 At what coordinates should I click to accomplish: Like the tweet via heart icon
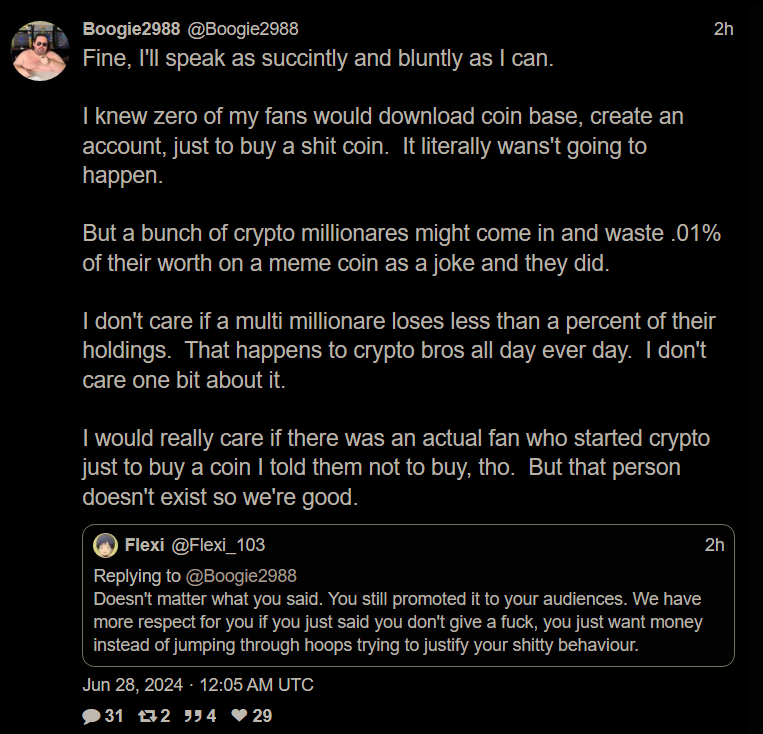239,716
